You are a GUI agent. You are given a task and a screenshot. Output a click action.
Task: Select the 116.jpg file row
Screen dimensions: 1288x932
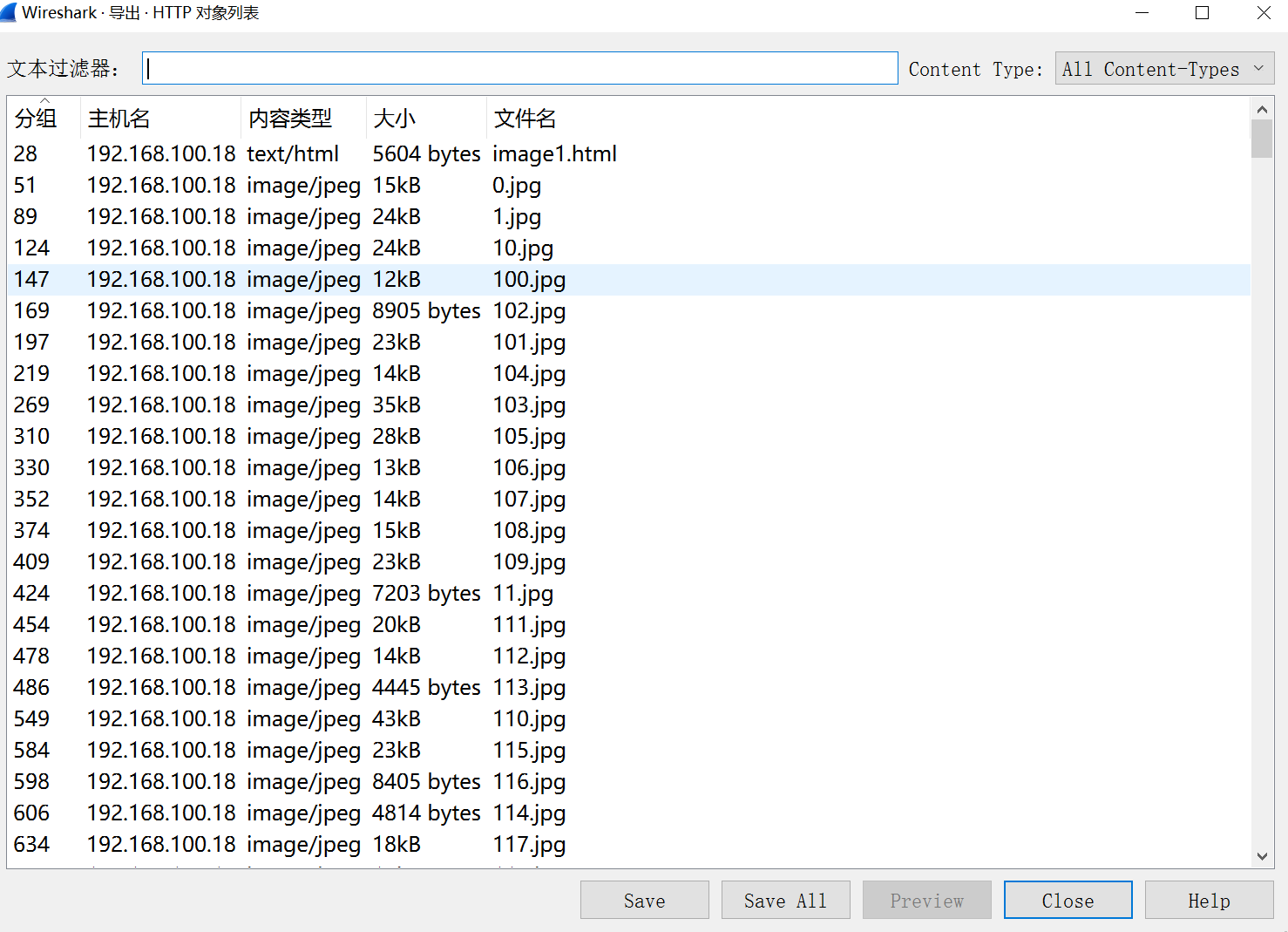629,781
